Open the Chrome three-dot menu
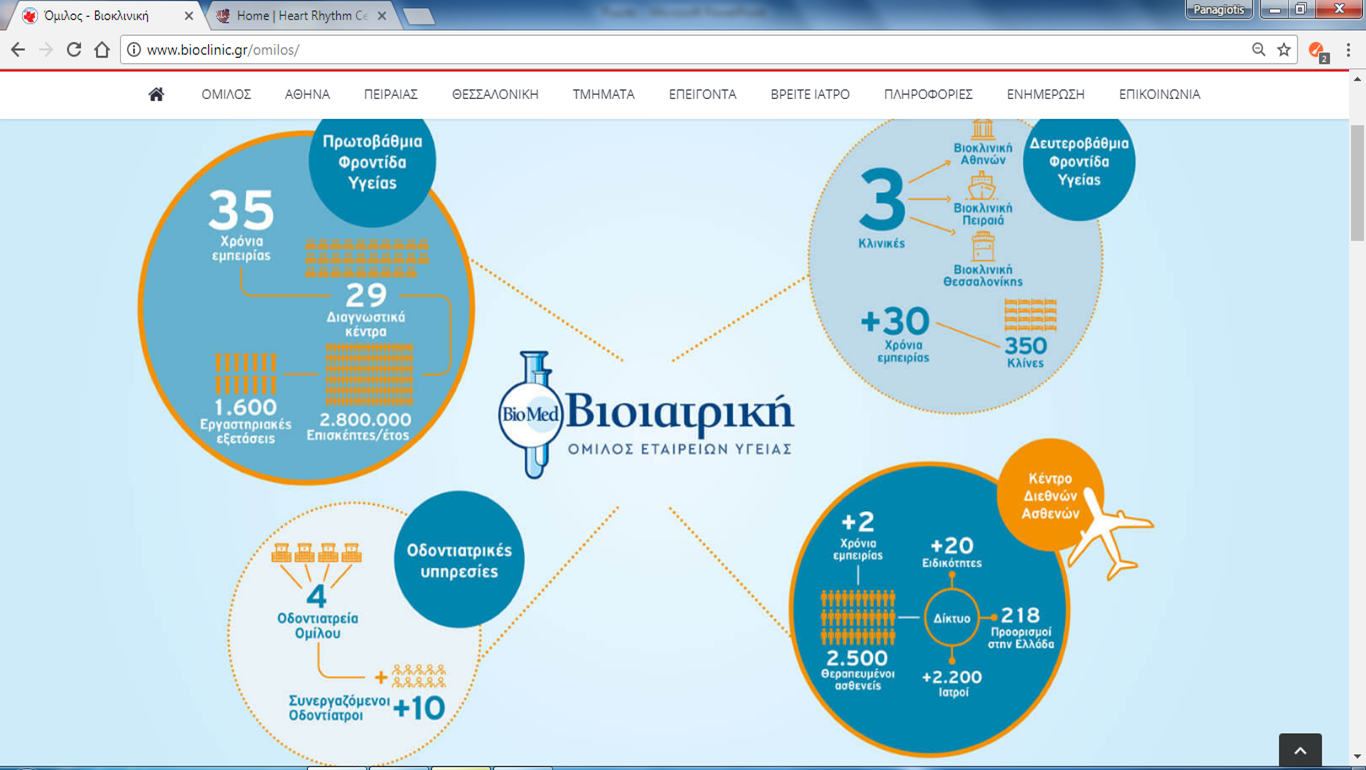 click(1348, 49)
